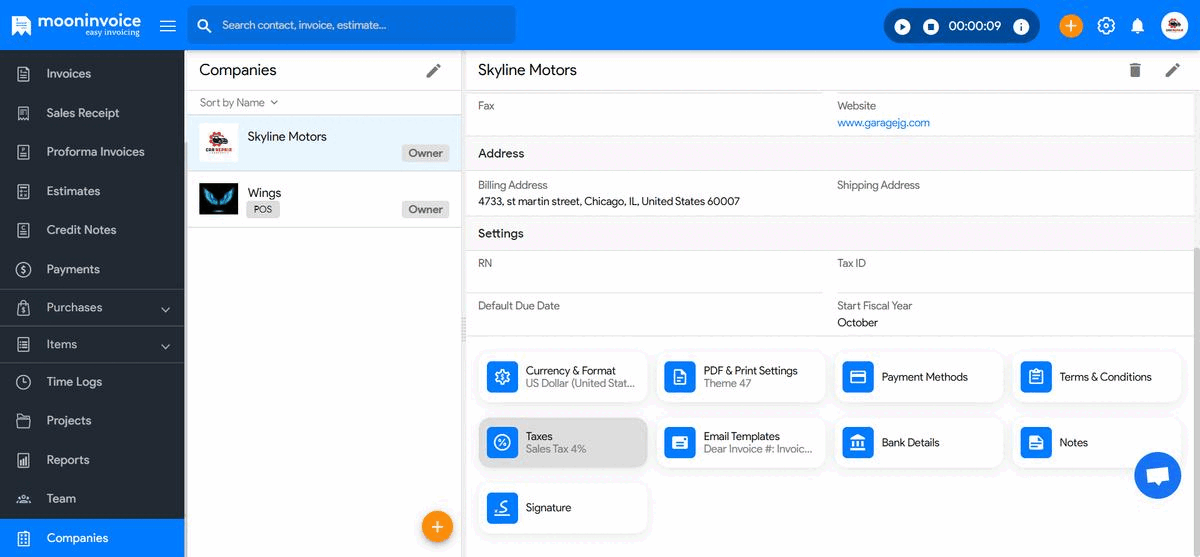Open the Taxes settings card
The width and height of the screenshot is (1200, 557).
[563, 442]
